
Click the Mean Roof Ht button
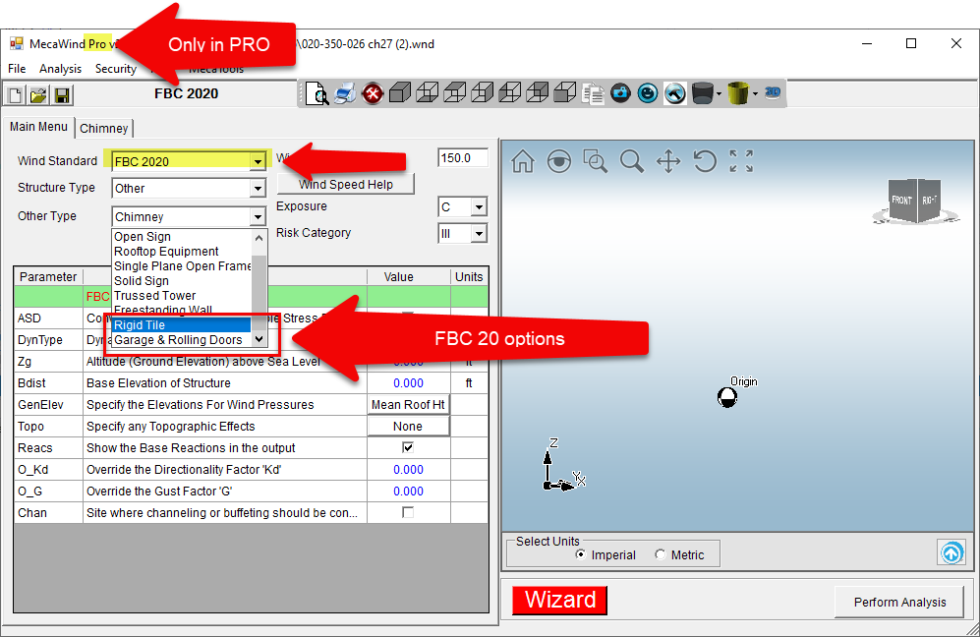click(x=408, y=404)
